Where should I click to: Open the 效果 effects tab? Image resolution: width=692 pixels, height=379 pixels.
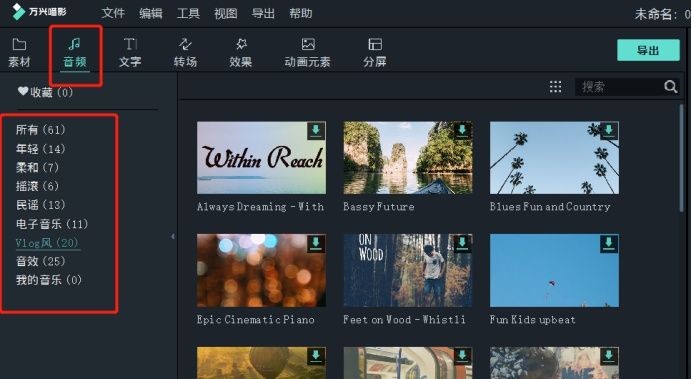(x=241, y=53)
